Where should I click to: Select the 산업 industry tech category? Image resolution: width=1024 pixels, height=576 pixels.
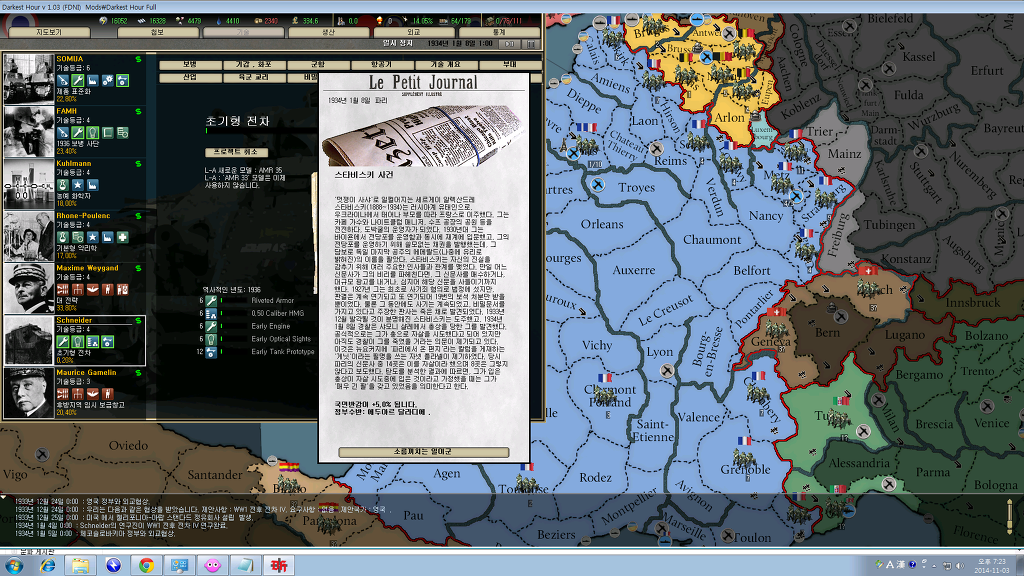[x=189, y=77]
